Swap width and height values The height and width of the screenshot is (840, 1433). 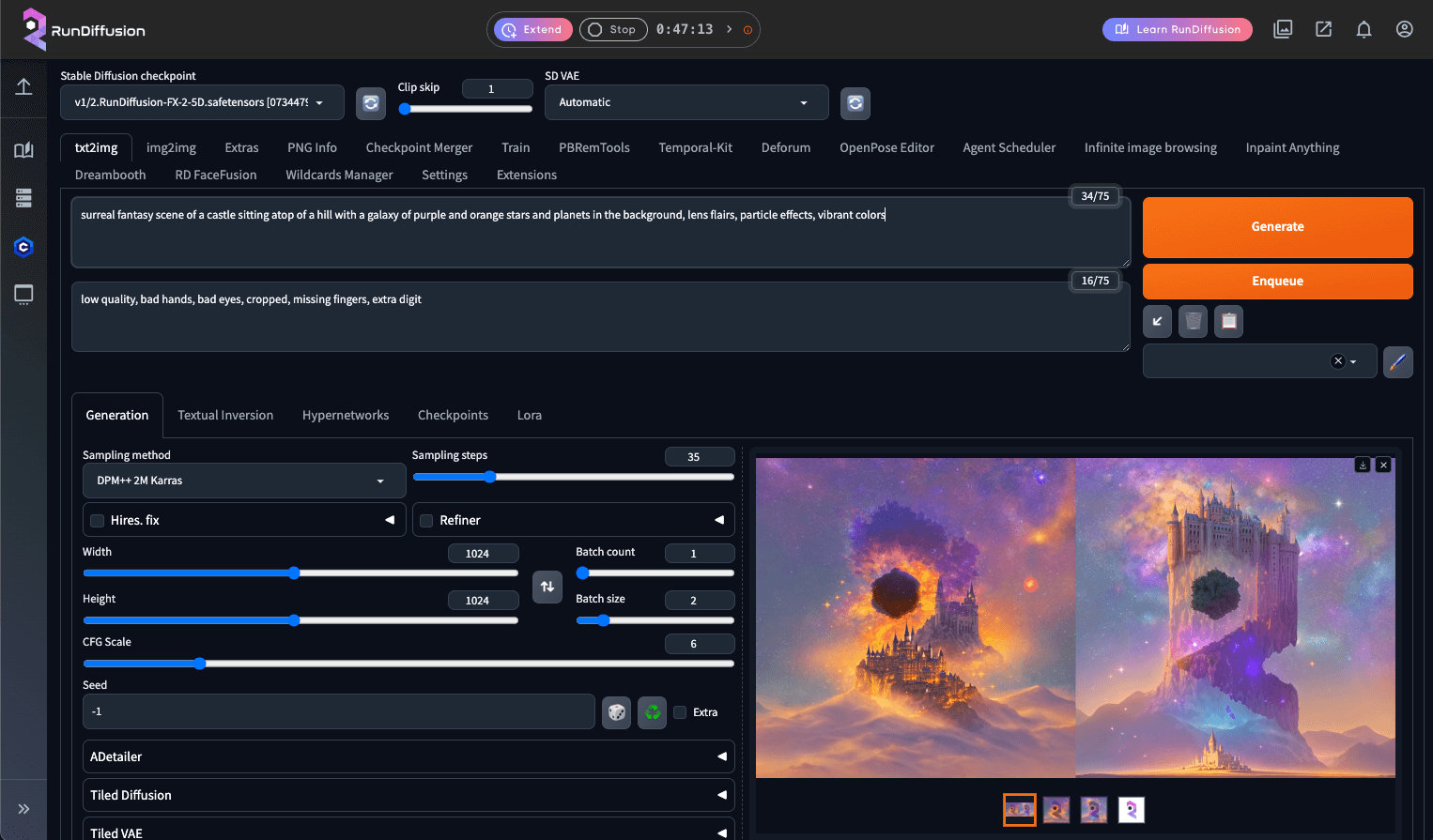point(547,587)
